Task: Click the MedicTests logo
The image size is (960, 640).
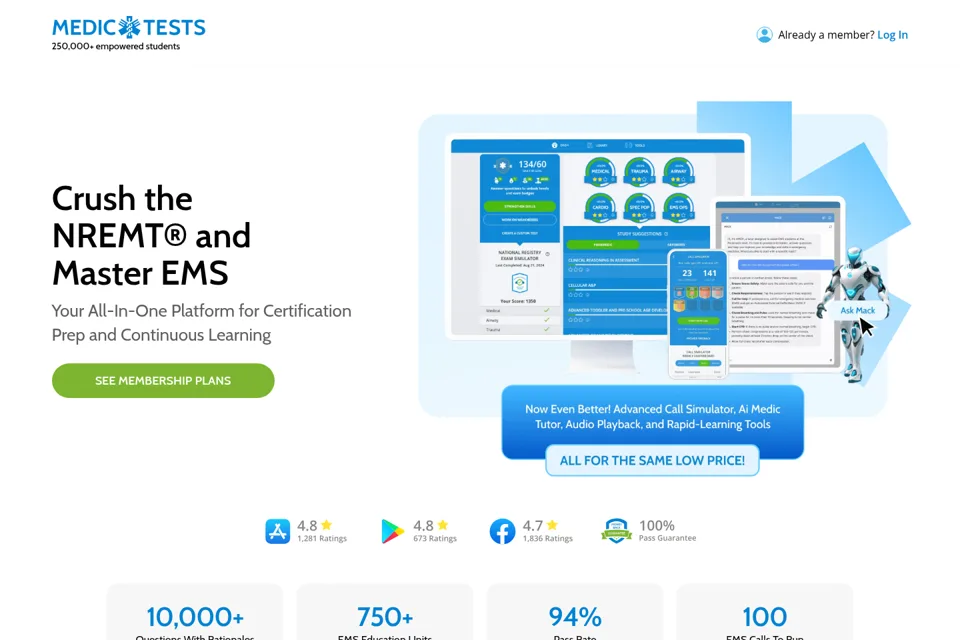Action: [129, 28]
